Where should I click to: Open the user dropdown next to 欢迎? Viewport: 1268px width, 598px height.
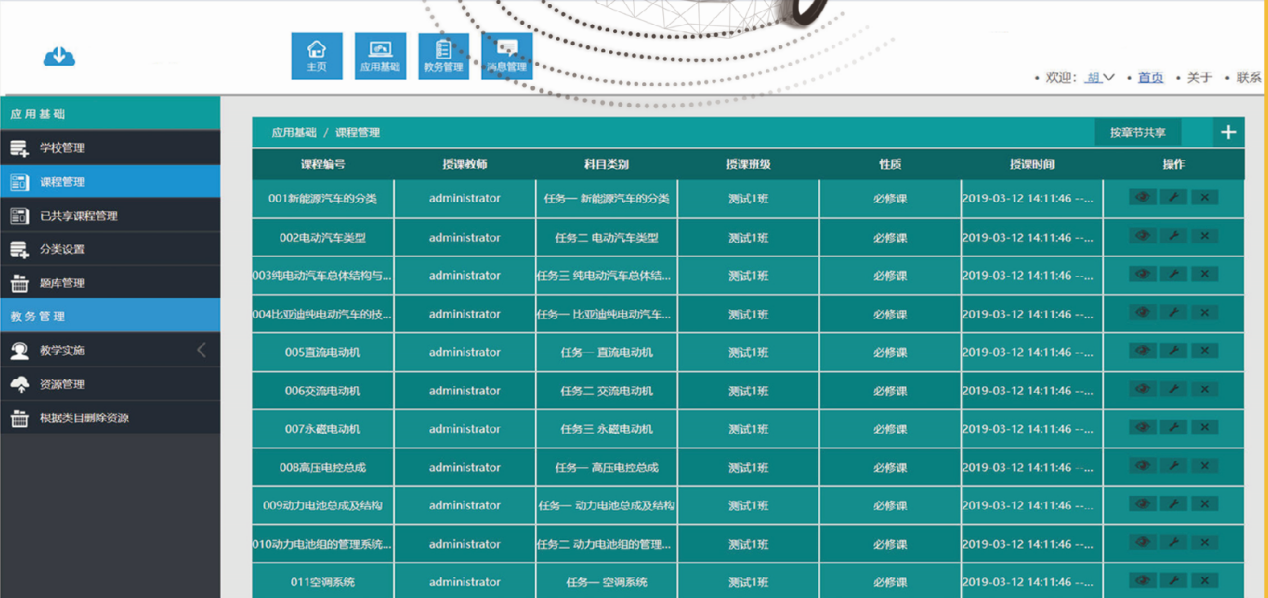tap(1101, 78)
